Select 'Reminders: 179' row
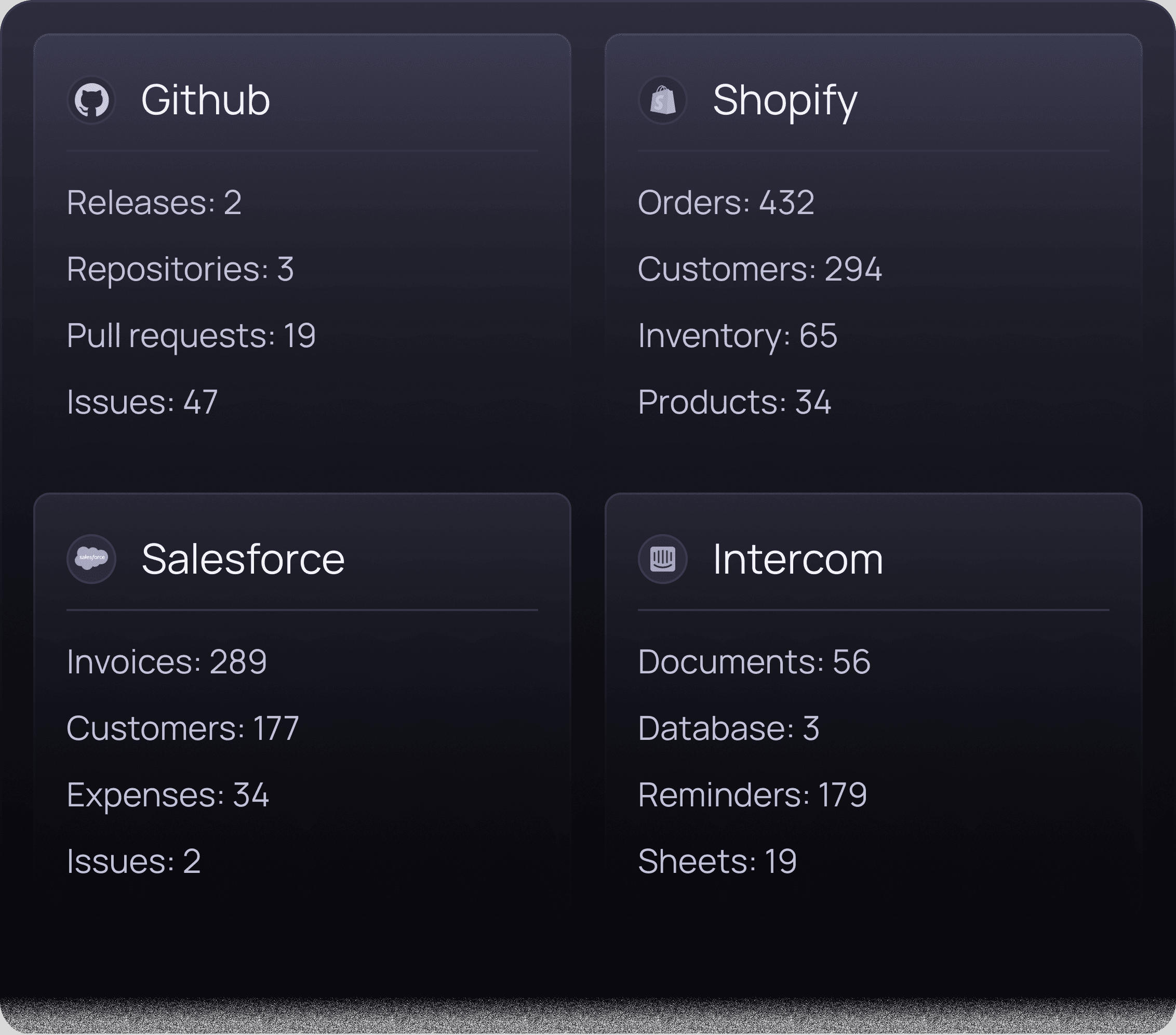1176x1035 pixels. (x=753, y=794)
